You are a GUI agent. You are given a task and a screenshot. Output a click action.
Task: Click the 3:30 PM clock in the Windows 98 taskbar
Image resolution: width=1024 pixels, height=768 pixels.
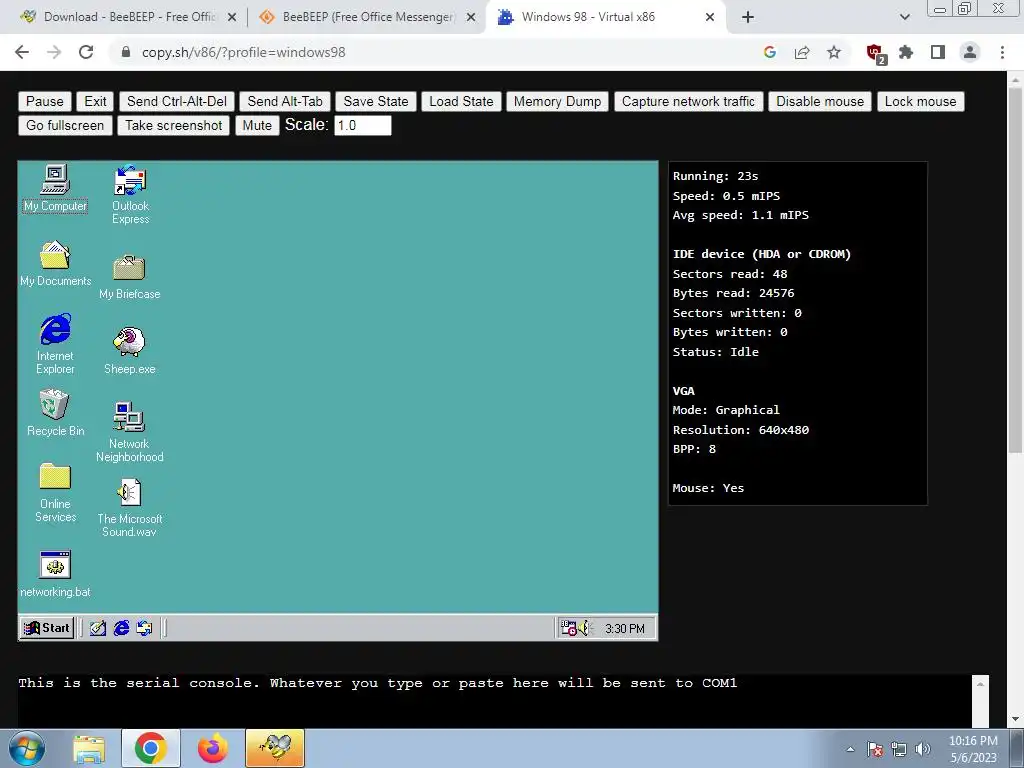(624, 629)
